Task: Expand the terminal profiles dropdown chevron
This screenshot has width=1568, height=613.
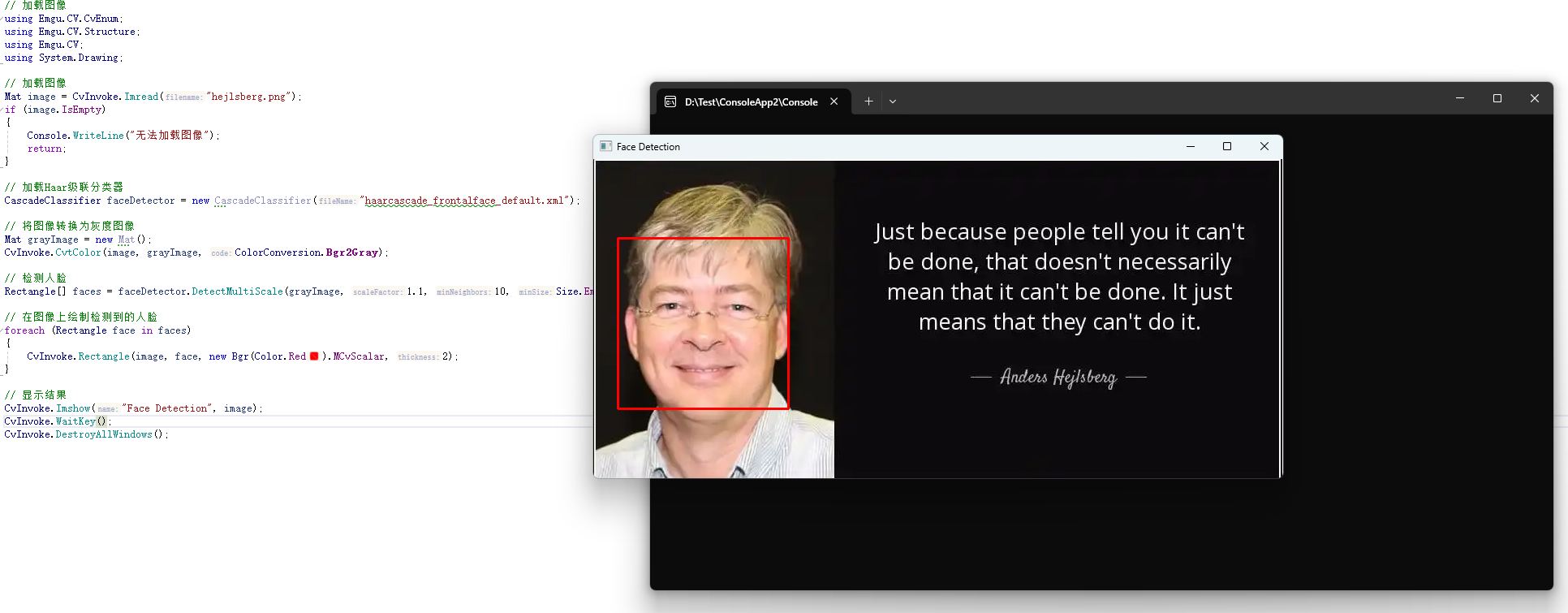Action: (x=893, y=101)
